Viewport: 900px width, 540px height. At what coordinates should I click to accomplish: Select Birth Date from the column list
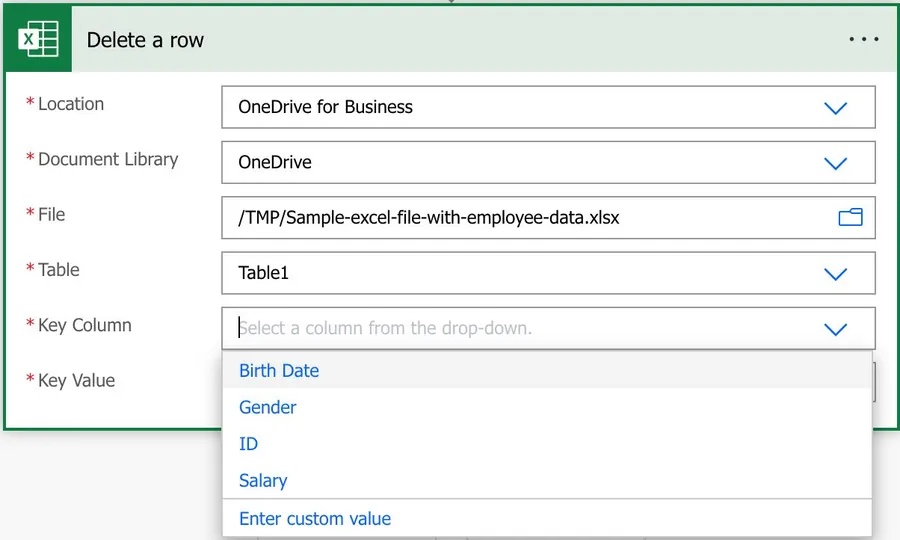click(279, 371)
